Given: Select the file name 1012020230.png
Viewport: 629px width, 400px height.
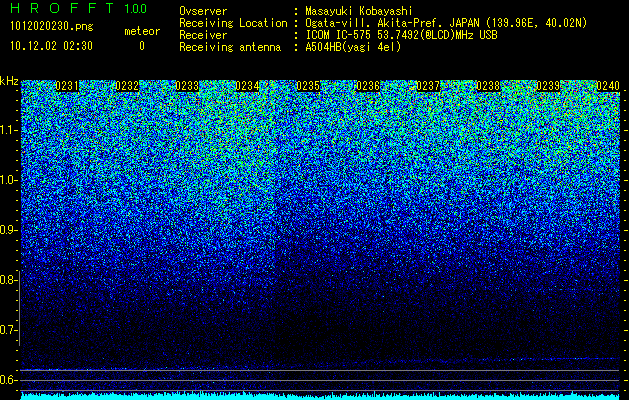Looking at the screenshot, I should coord(52,27).
